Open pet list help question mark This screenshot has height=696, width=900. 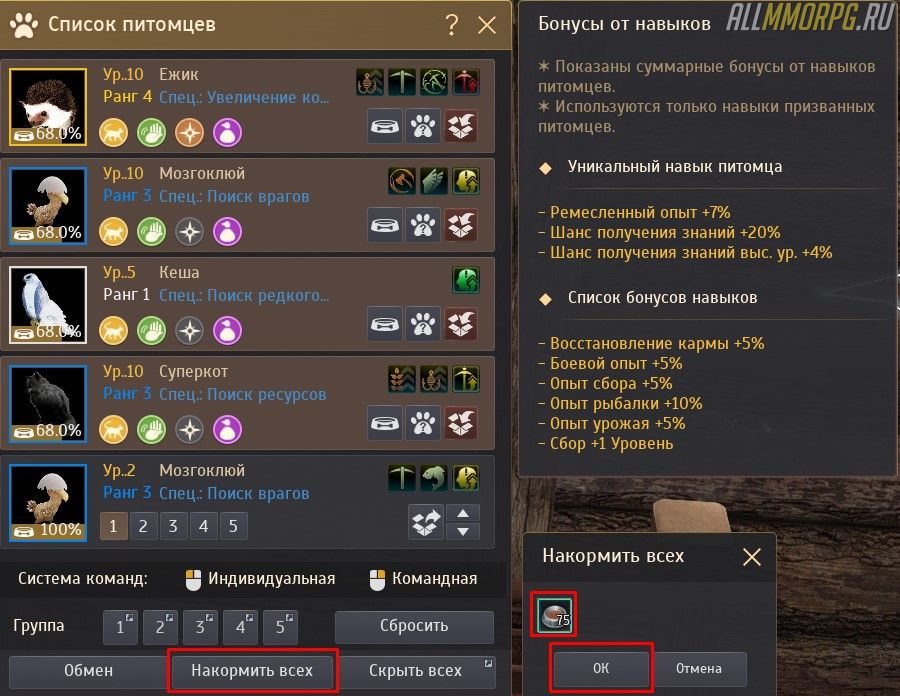[x=452, y=25]
